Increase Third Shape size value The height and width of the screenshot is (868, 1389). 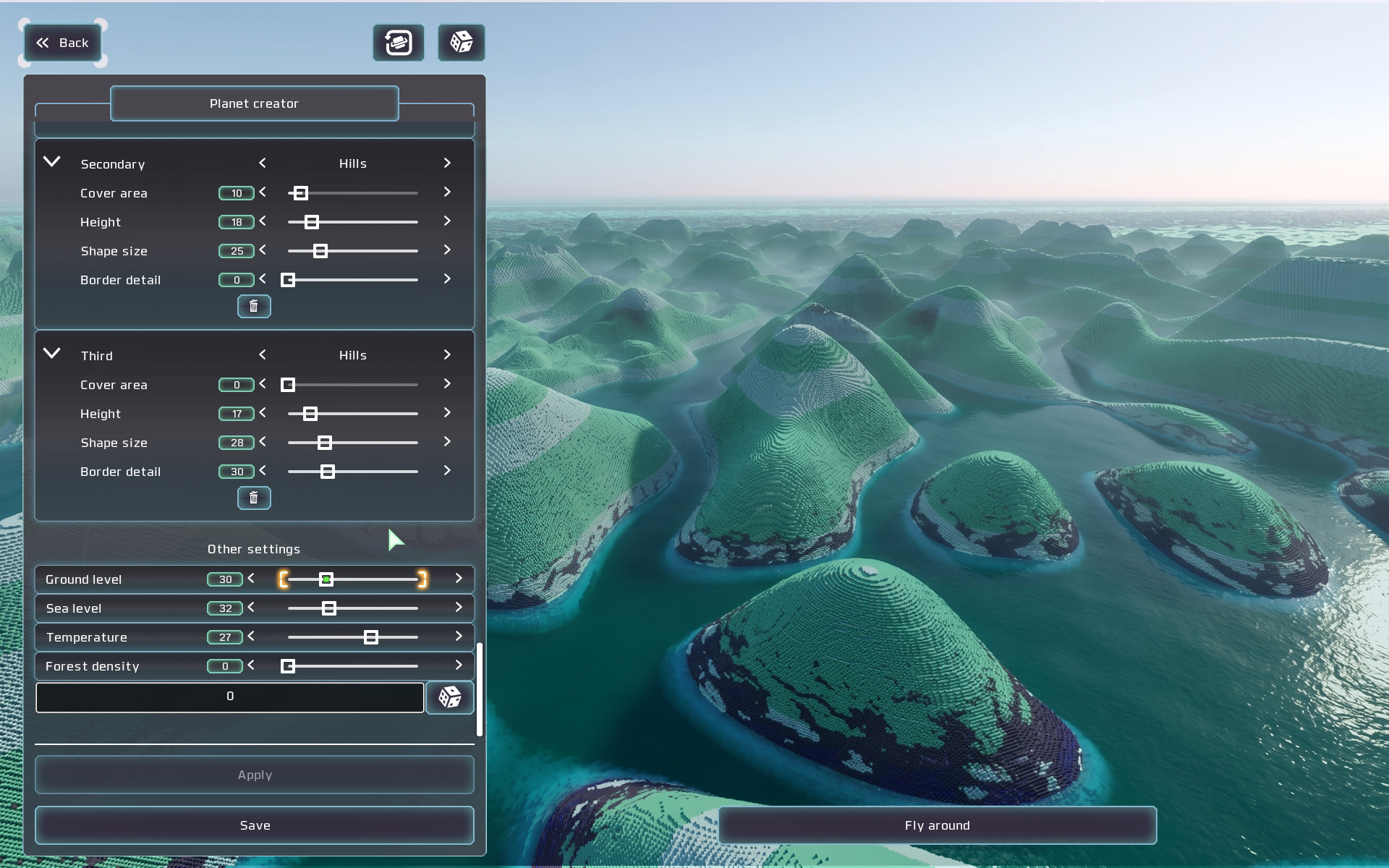coord(447,442)
